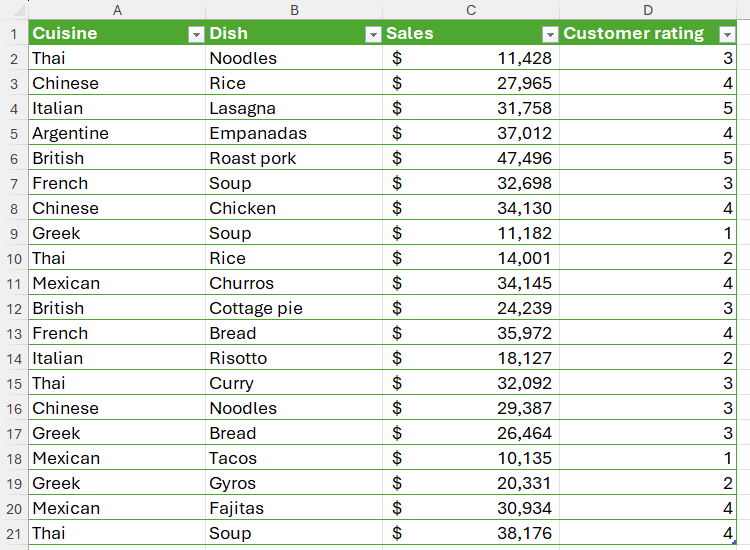Click the Roast pork dish cell

coord(253,158)
